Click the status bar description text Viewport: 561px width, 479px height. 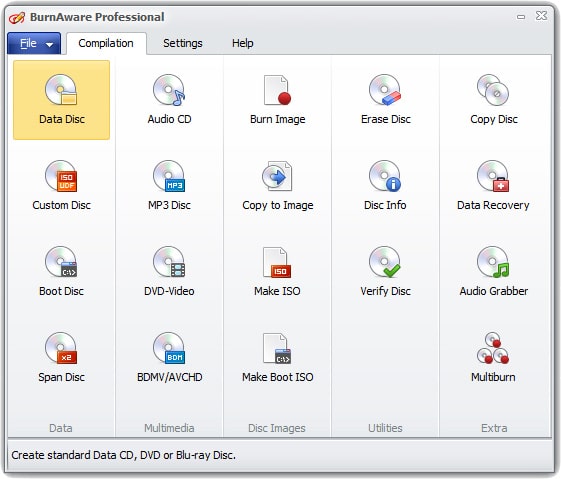click(x=123, y=455)
